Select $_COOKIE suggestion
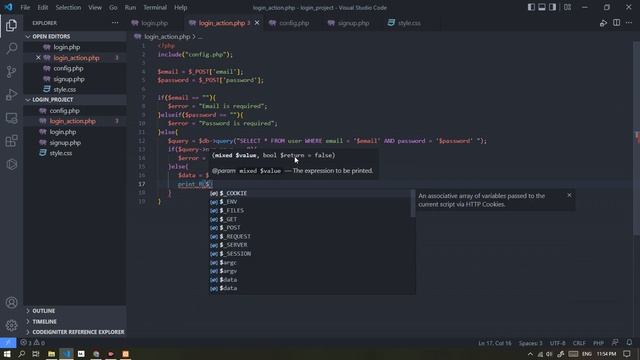The width and height of the screenshot is (640, 360). [x=312, y=193]
